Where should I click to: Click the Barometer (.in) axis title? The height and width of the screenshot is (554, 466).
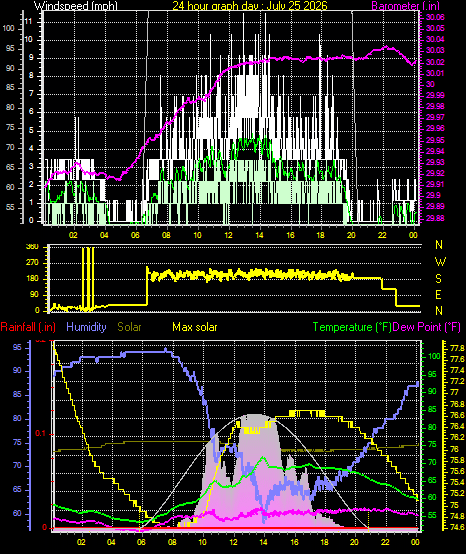click(406, 5)
